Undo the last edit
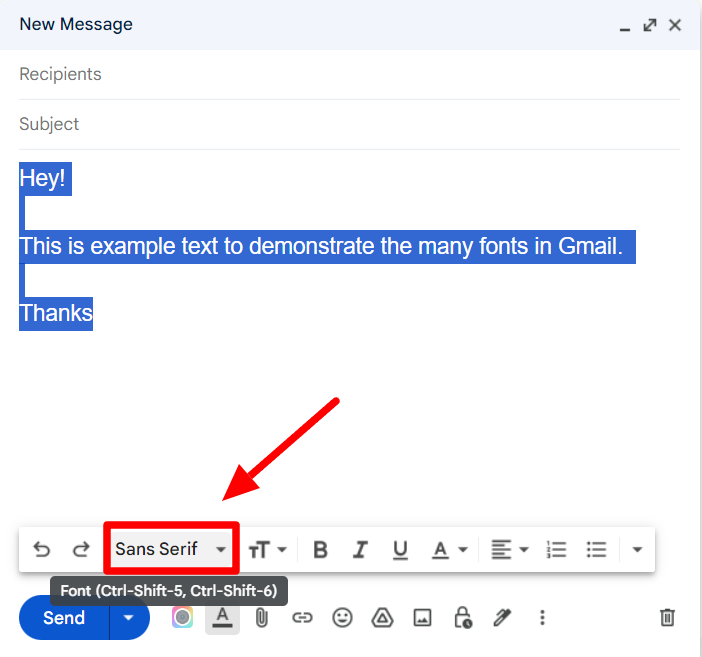This screenshot has height=657, width=702. (x=42, y=549)
